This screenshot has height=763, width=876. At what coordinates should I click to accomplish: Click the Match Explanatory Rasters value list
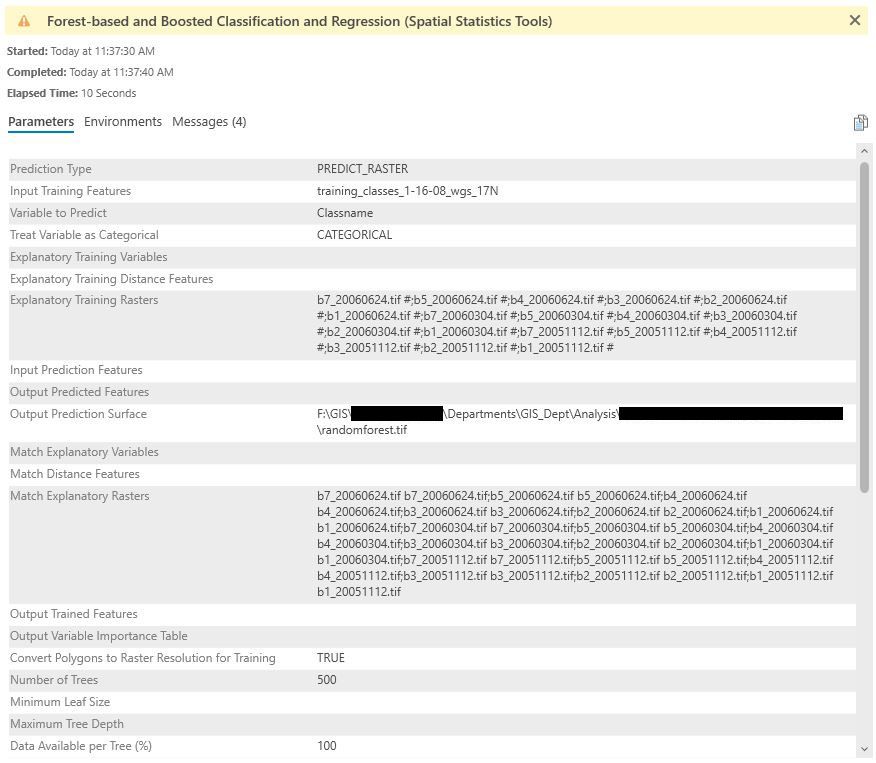pos(575,544)
